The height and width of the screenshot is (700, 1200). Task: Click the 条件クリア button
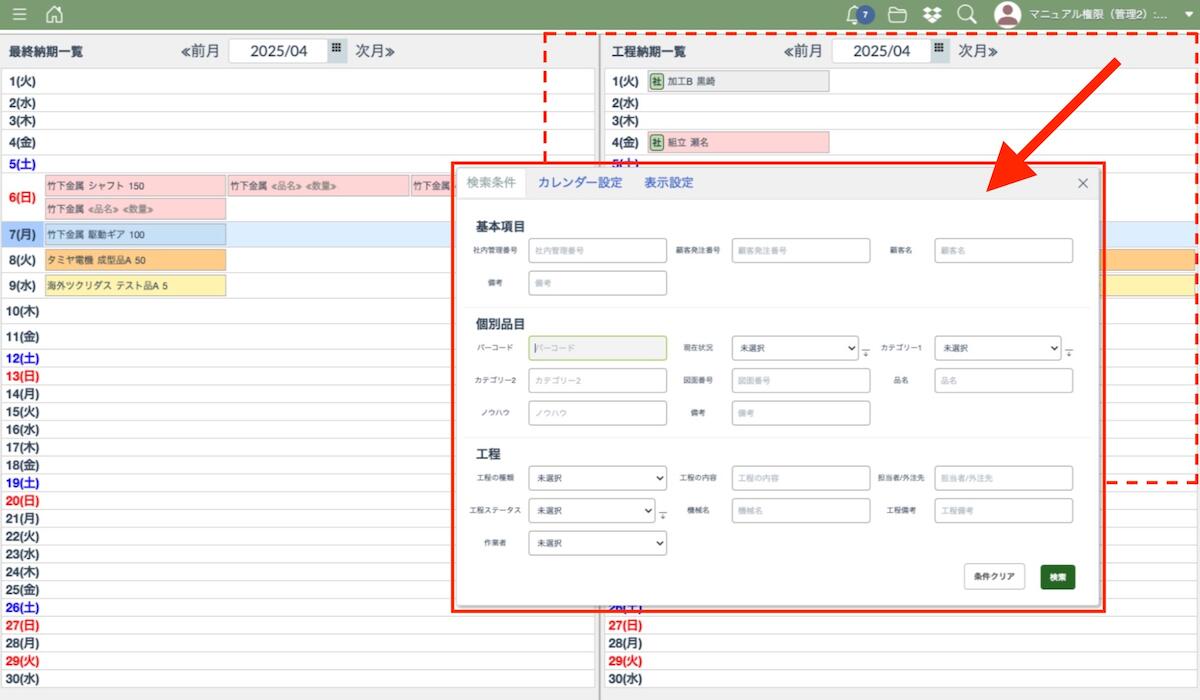pos(994,577)
